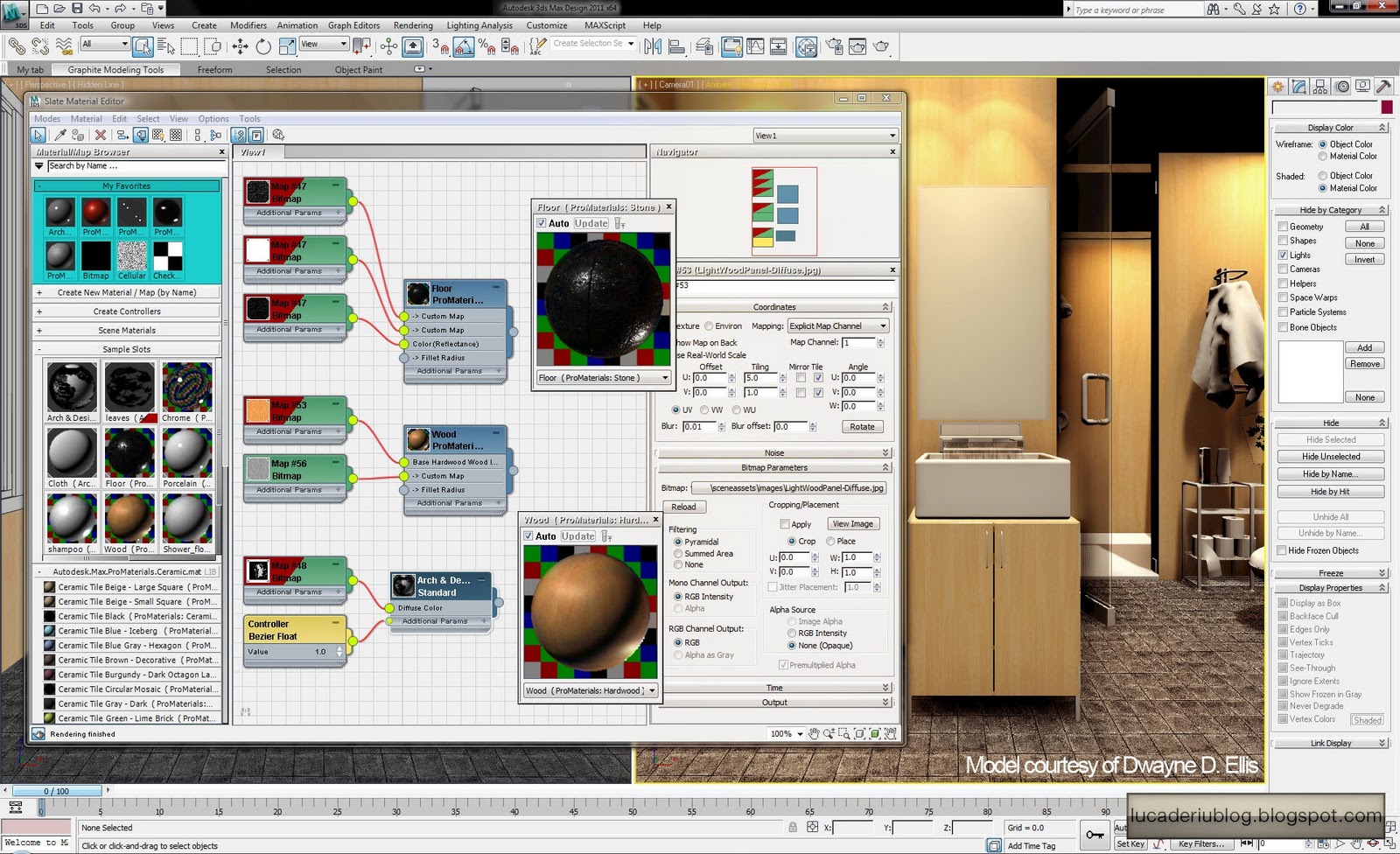The image size is (1400, 854).
Task: Open the Modify command panel tab
Action: tap(1299, 87)
